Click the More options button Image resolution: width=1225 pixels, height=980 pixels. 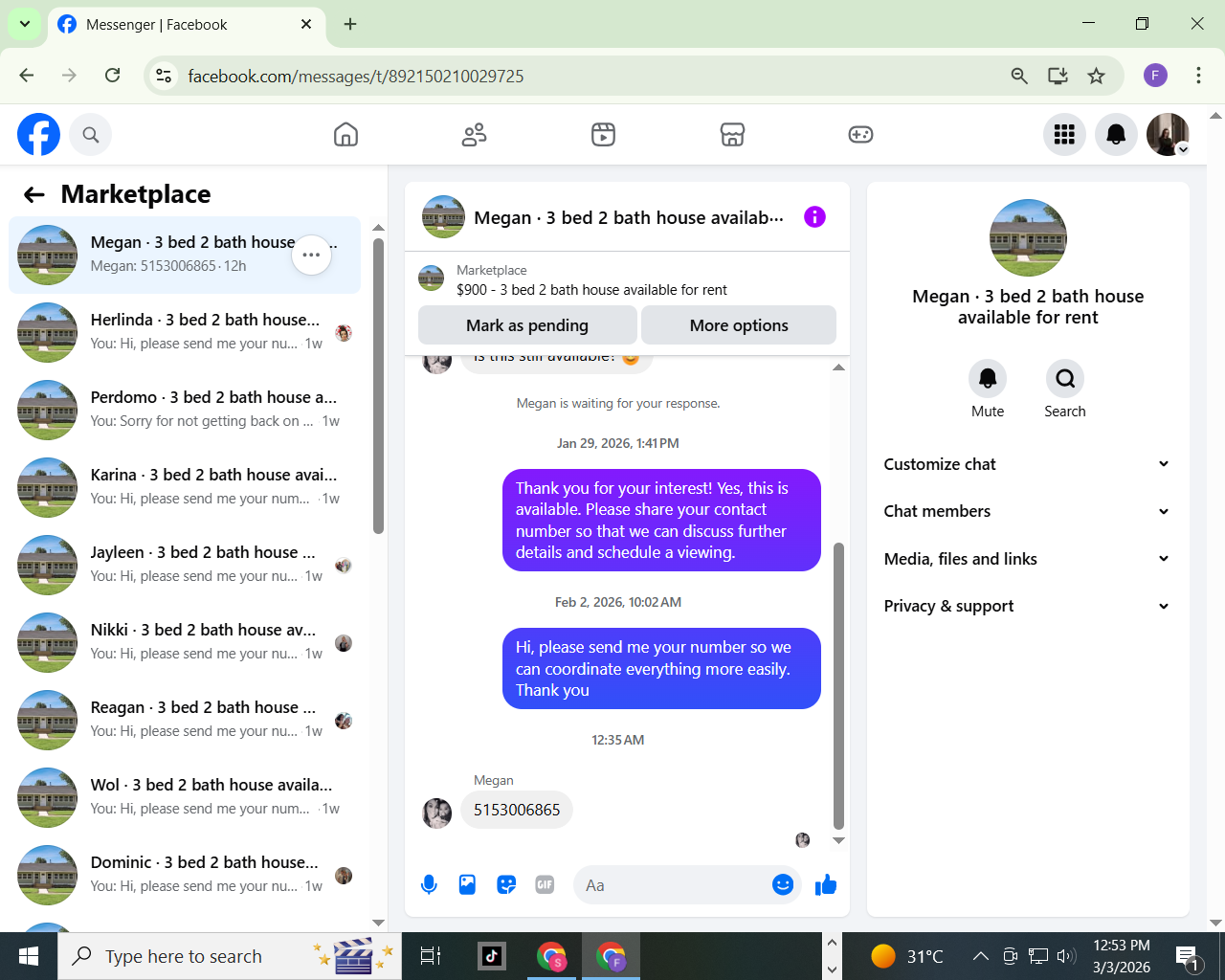click(x=739, y=325)
